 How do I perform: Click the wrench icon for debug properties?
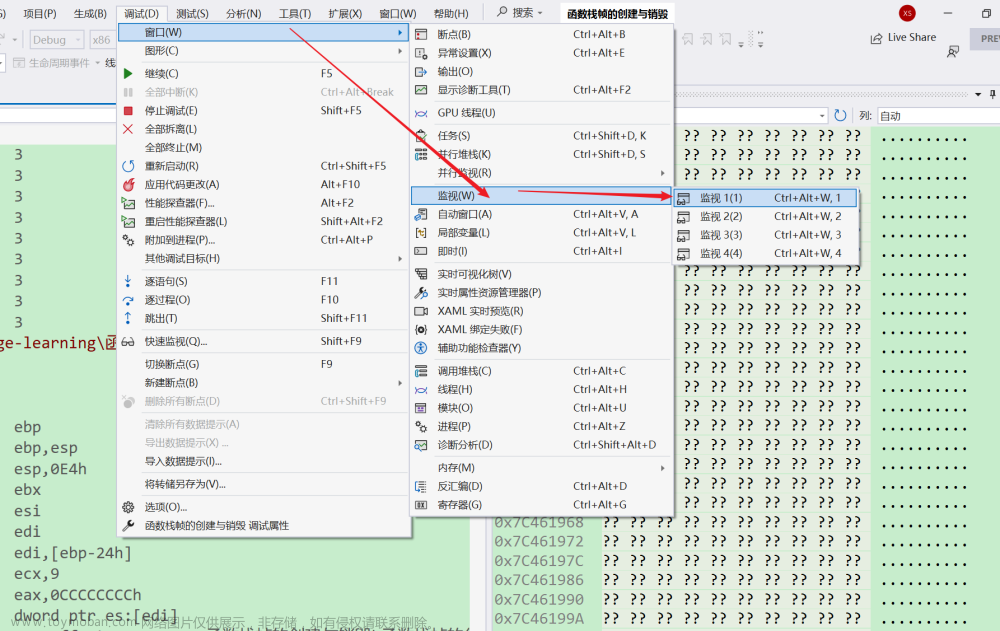[x=128, y=526]
